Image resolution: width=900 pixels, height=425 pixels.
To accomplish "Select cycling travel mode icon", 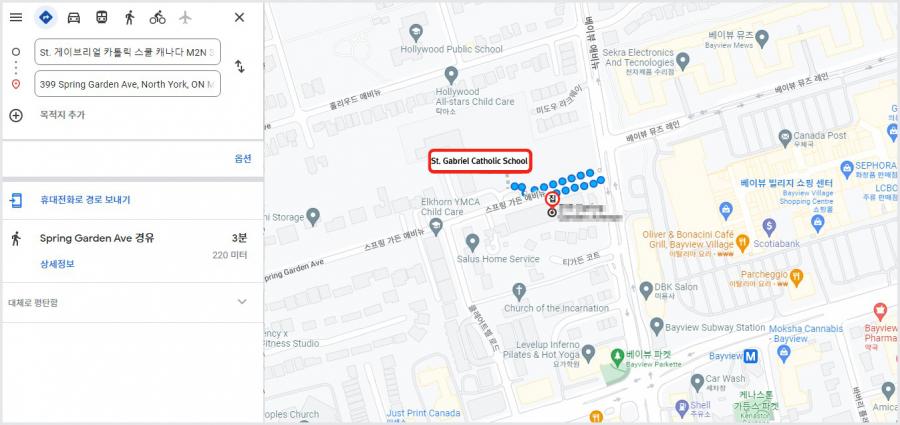I will (157, 17).
